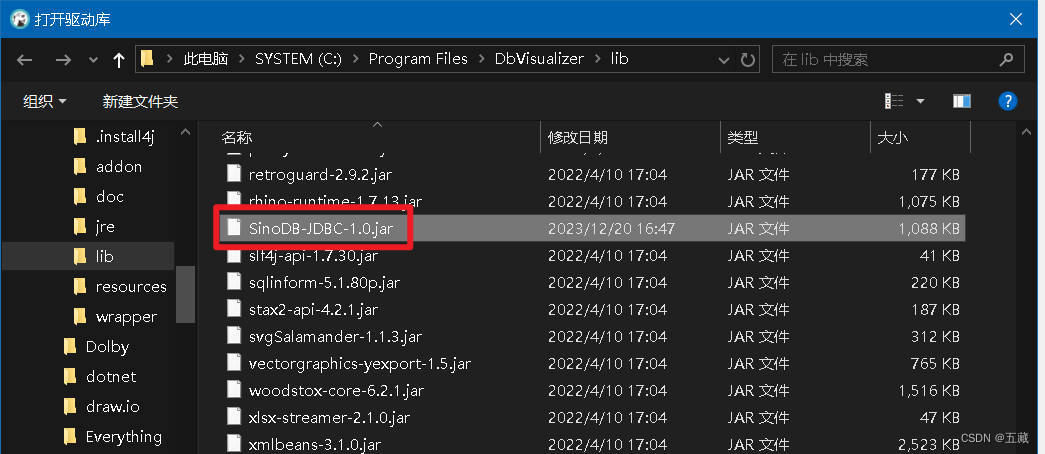
Task: Select rhino-runtime-1.7.13.jar file
Action: click(335, 201)
